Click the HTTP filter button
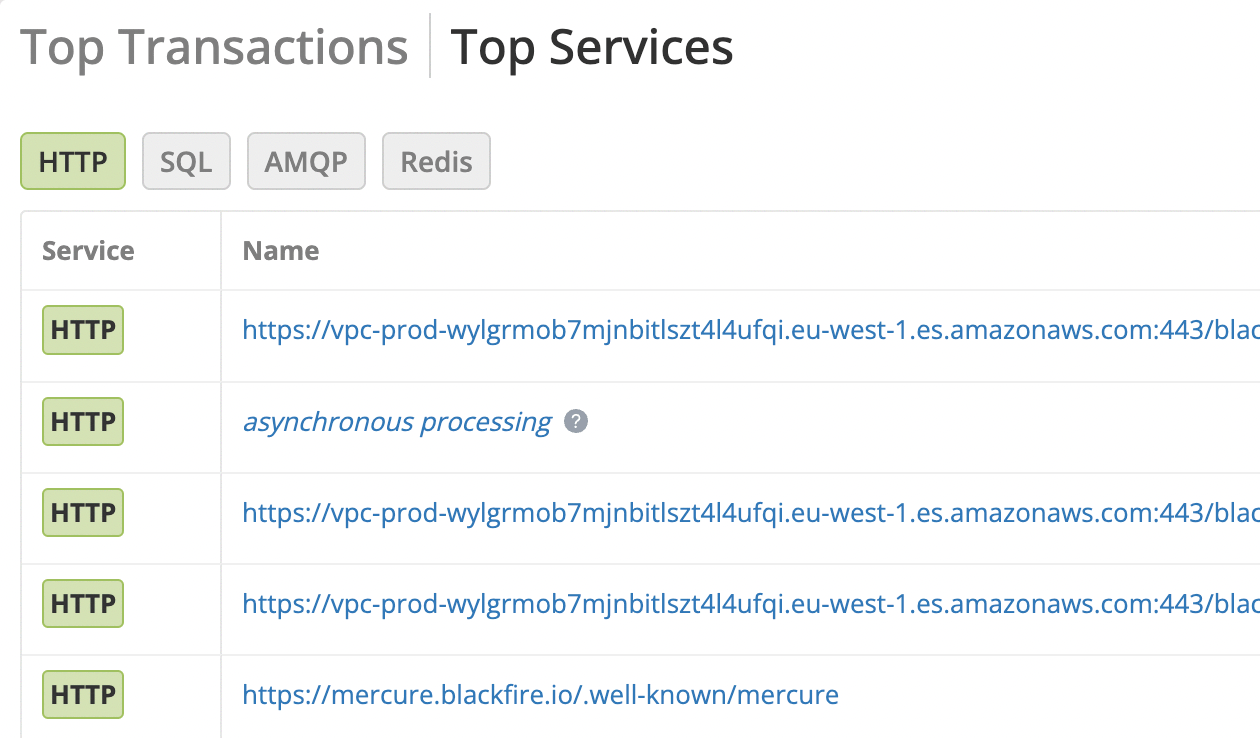The image size is (1260, 738). click(x=72, y=161)
